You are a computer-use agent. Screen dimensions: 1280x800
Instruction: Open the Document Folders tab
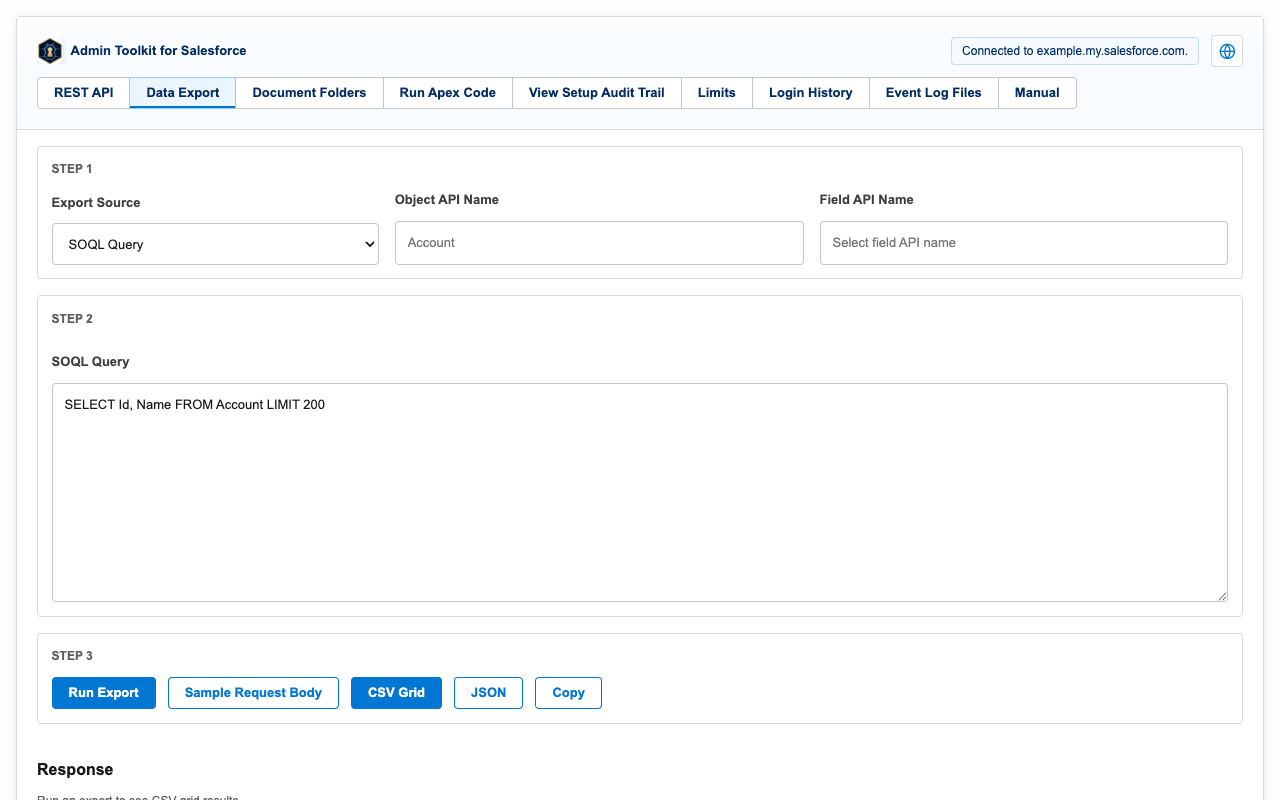309,93
